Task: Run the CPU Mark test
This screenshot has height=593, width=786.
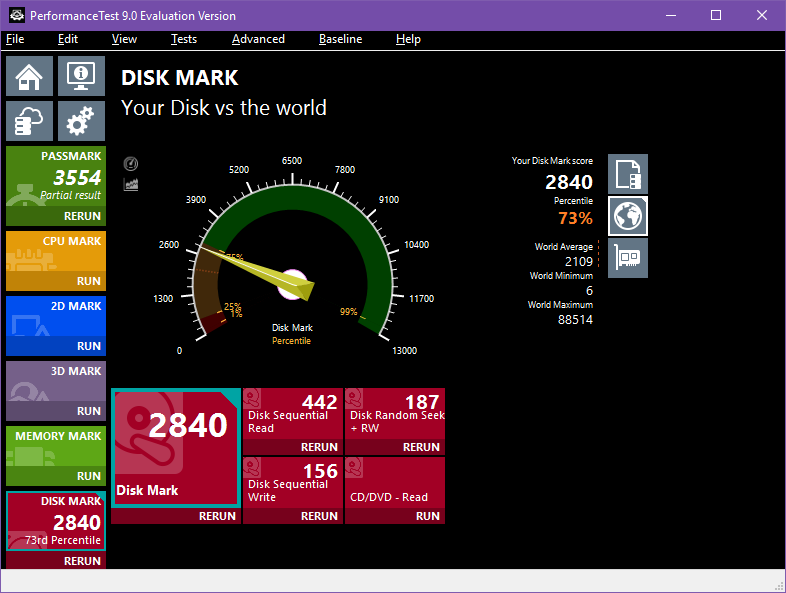Action: [89, 281]
